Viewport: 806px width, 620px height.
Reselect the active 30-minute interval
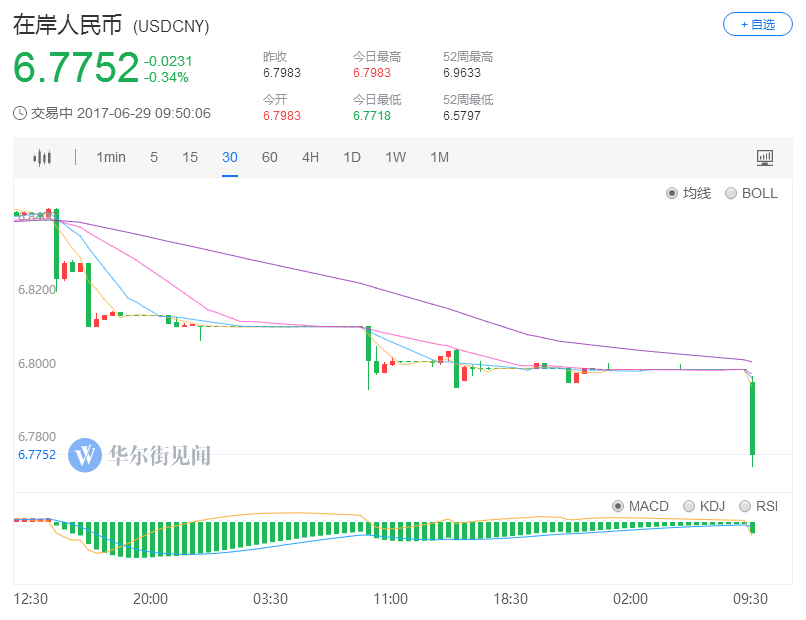point(230,157)
